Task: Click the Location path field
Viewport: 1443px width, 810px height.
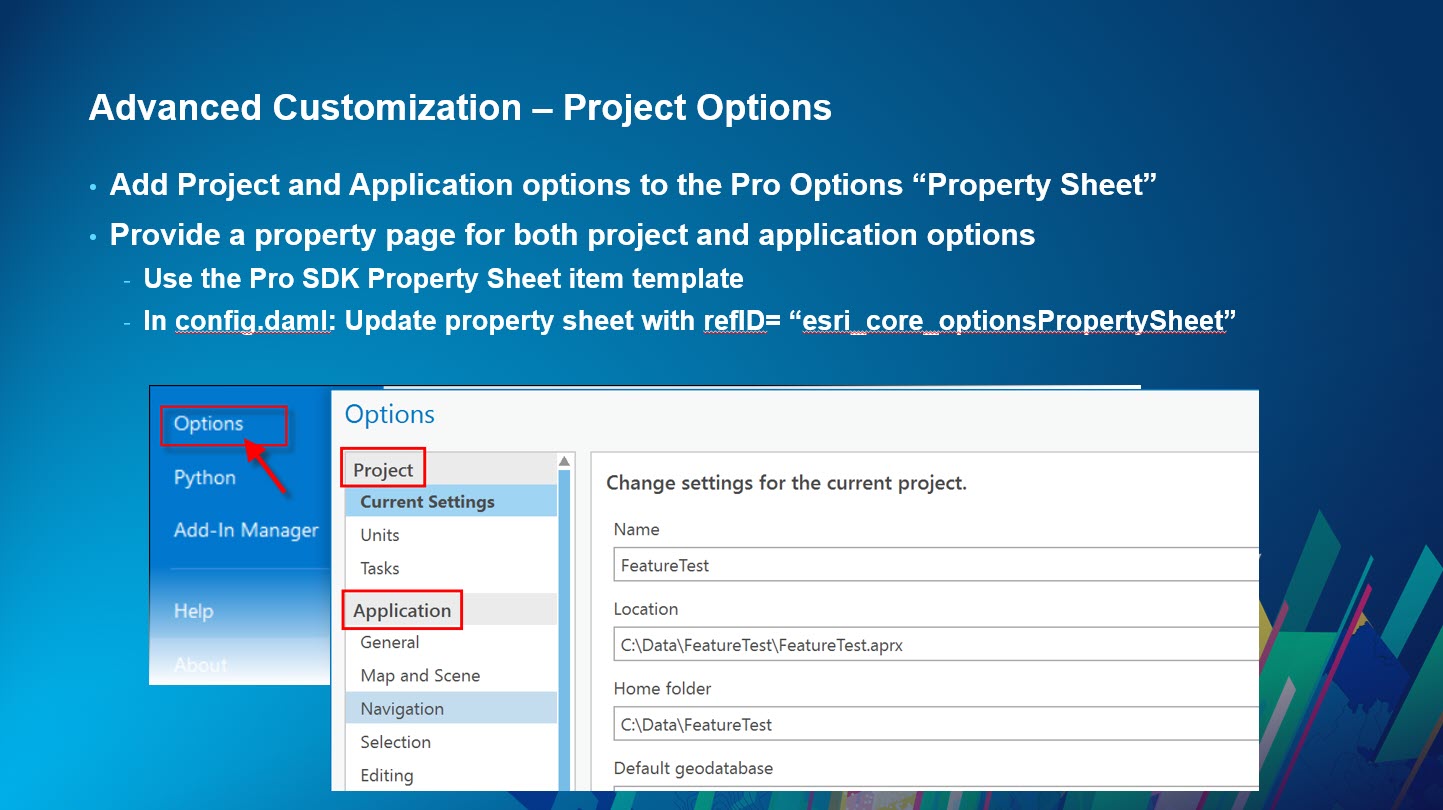Action: [900, 644]
